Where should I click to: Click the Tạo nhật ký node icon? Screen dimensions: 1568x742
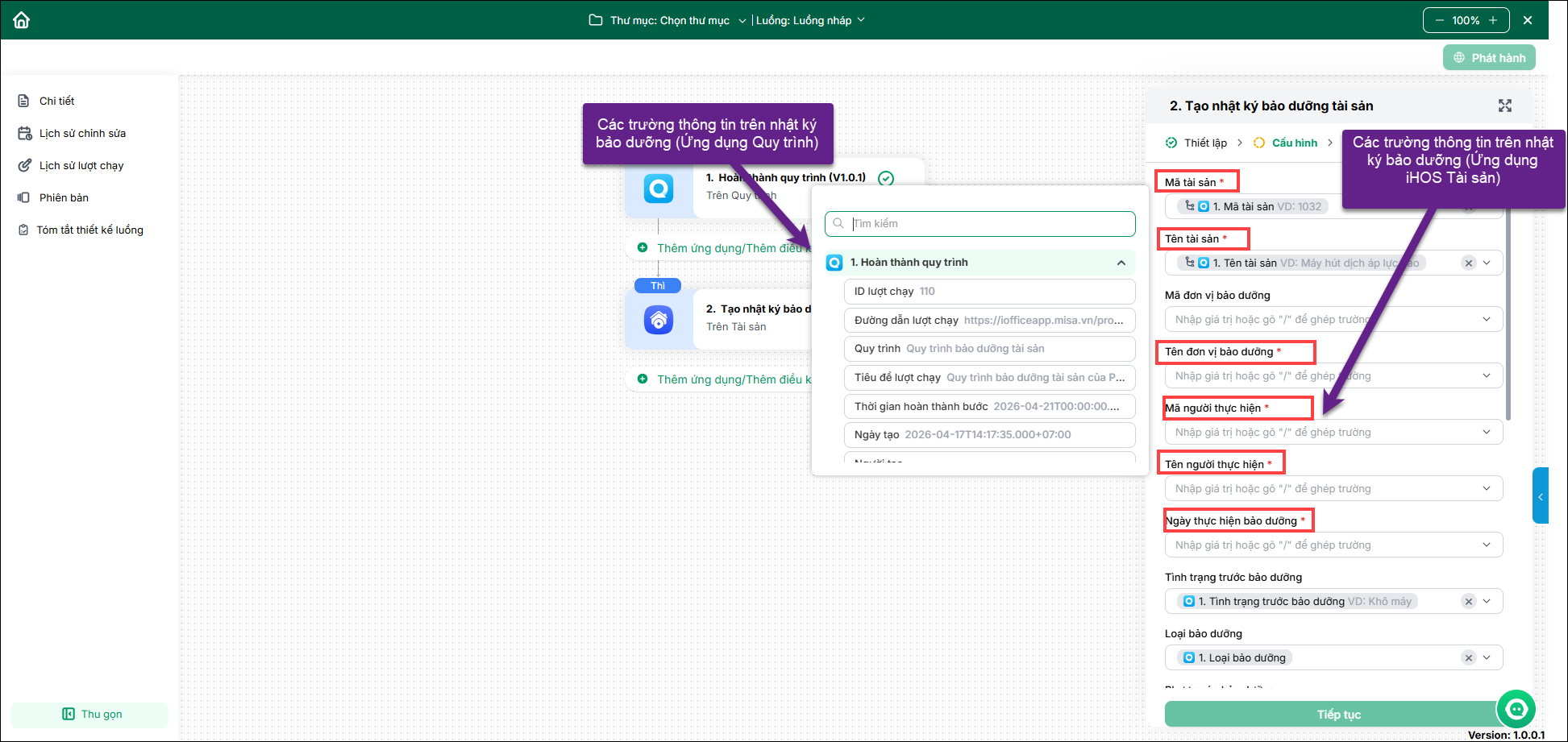click(x=659, y=320)
